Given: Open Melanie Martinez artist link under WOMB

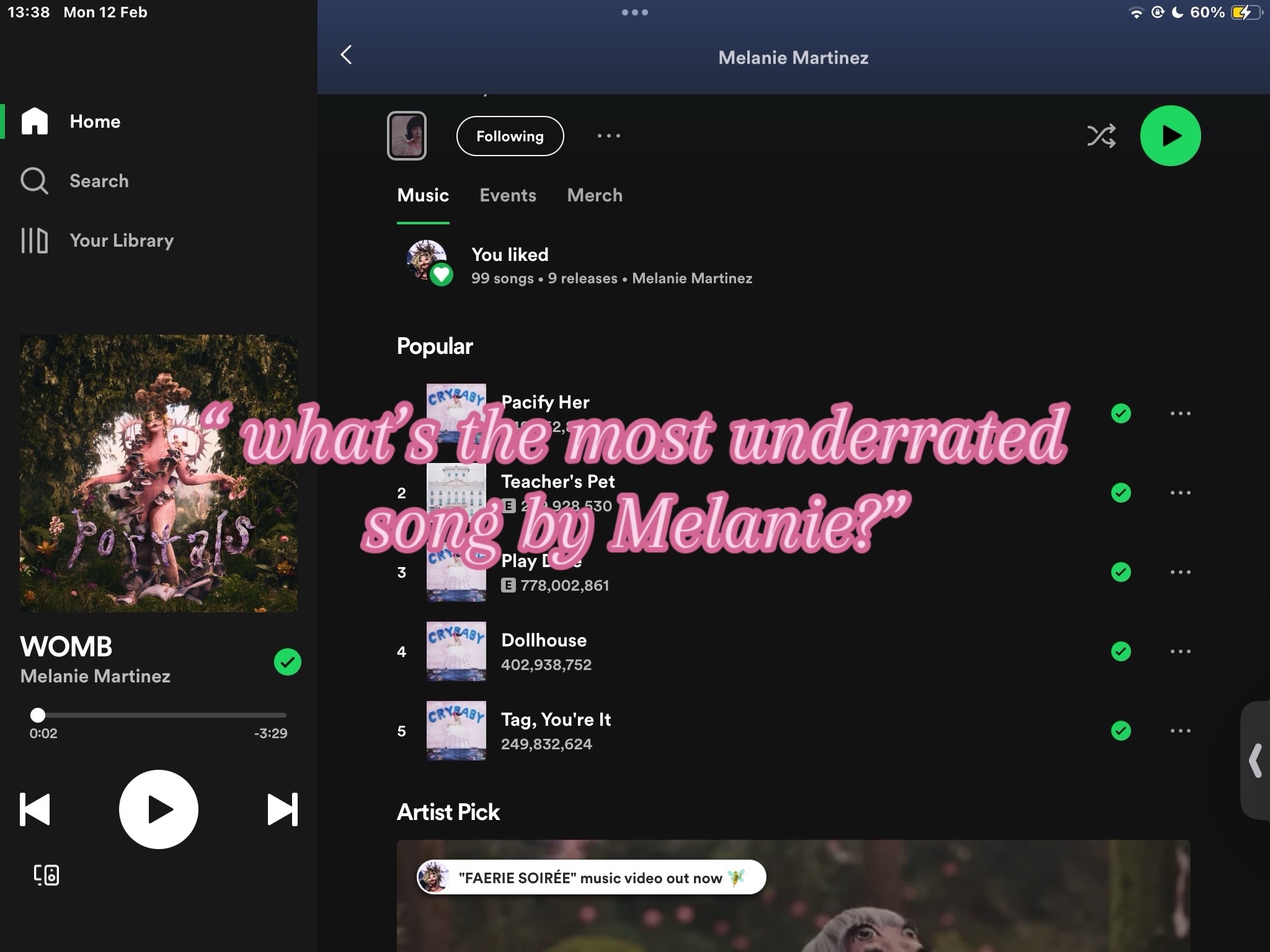Looking at the screenshot, I should tap(95, 676).
